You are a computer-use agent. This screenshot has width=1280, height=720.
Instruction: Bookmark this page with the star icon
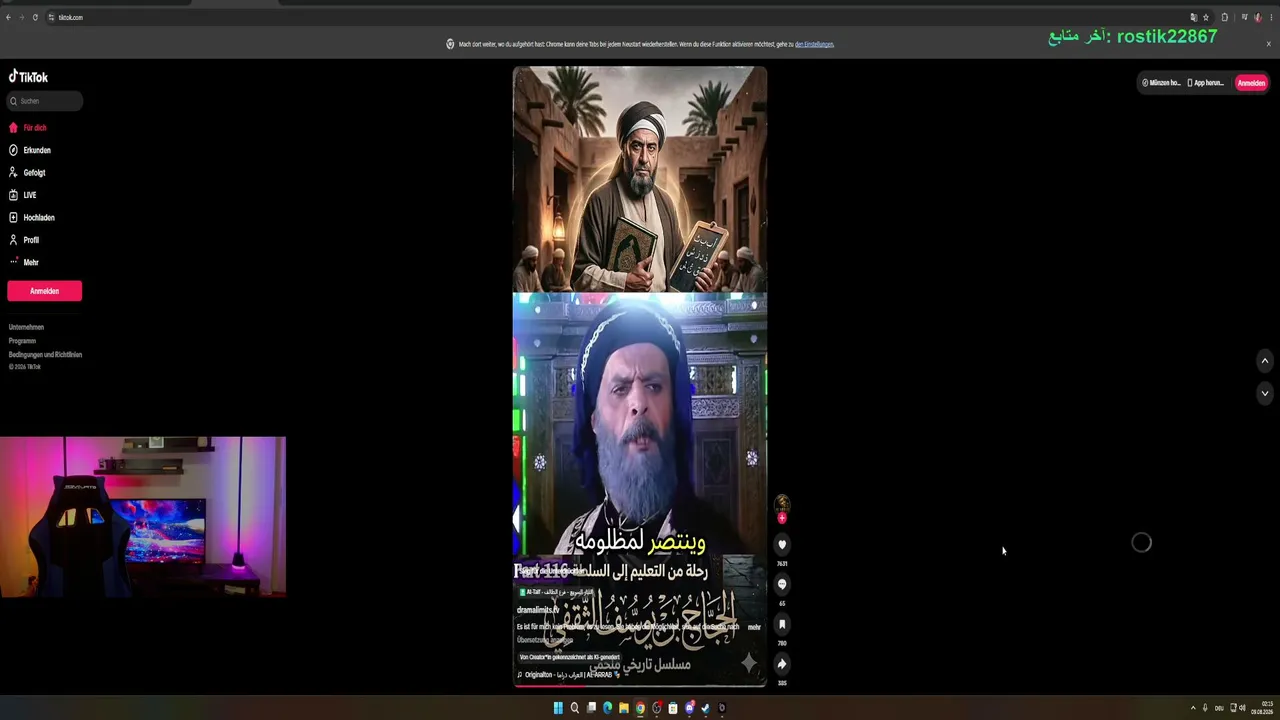[1206, 17]
